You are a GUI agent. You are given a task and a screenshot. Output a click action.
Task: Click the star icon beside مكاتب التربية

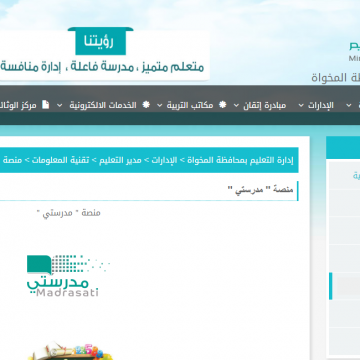(x=222, y=105)
